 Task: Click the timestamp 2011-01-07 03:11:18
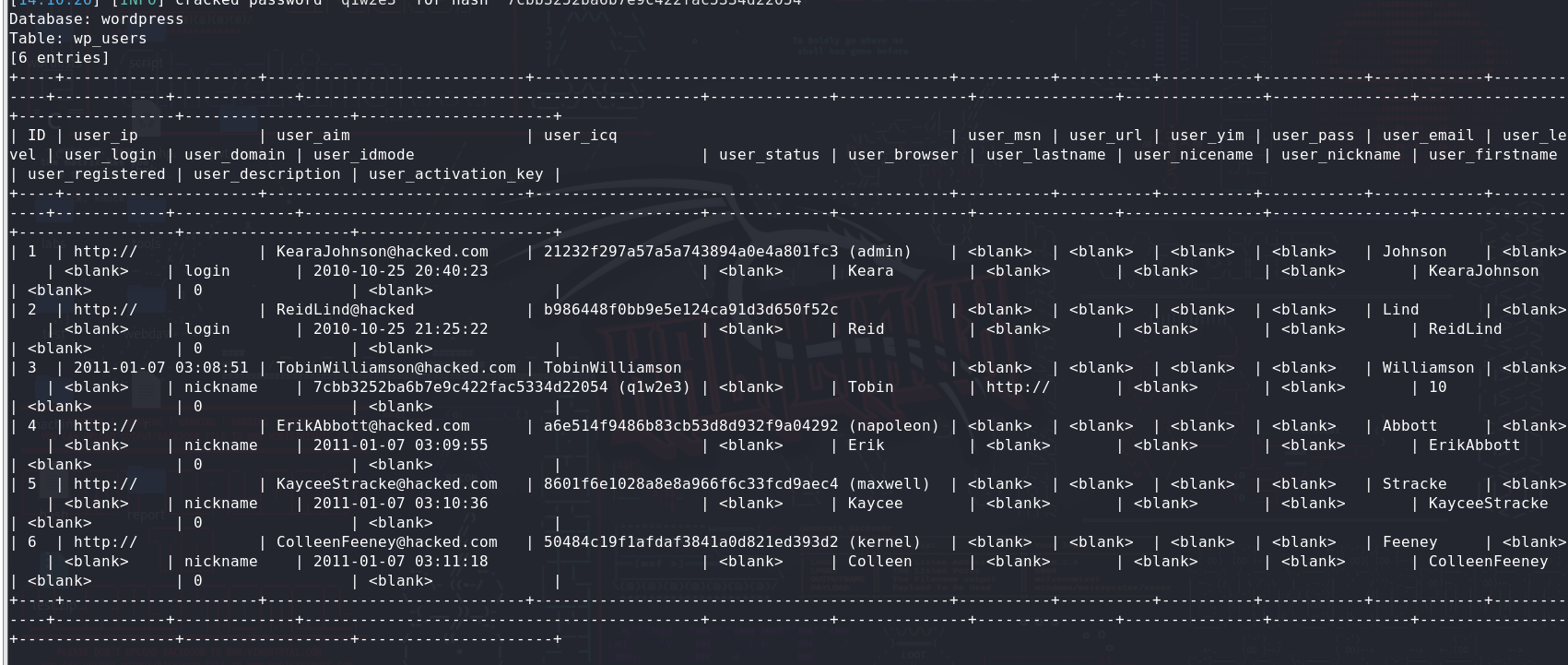[400, 562]
